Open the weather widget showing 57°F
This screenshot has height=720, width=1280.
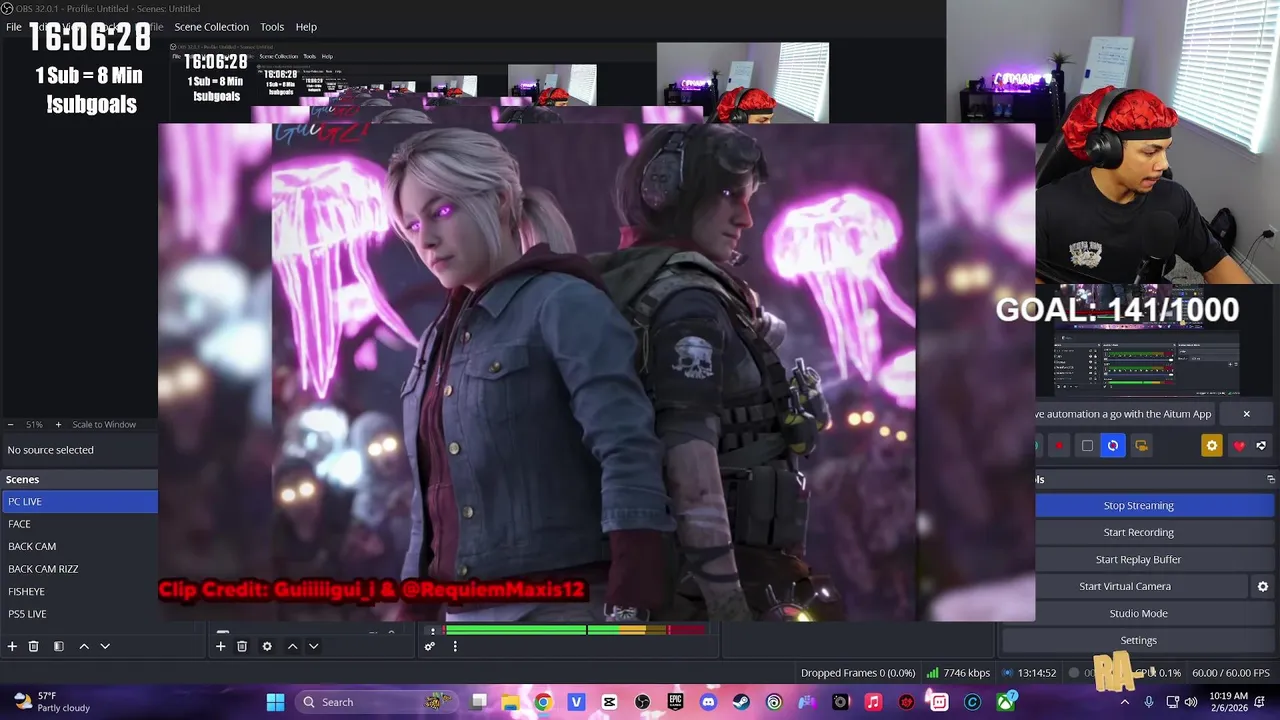tap(52, 702)
